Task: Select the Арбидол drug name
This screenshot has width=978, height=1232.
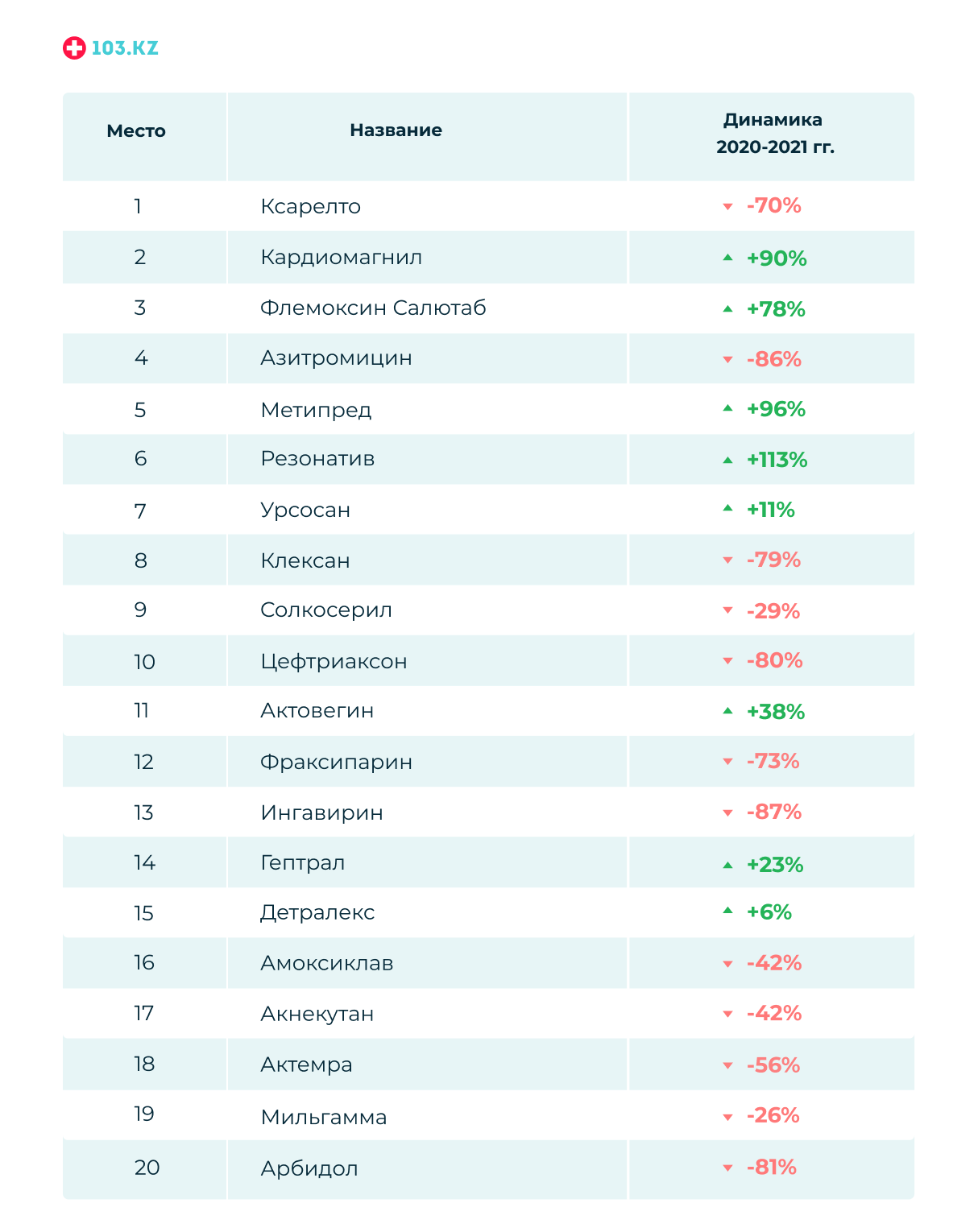Action: [309, 1168]
